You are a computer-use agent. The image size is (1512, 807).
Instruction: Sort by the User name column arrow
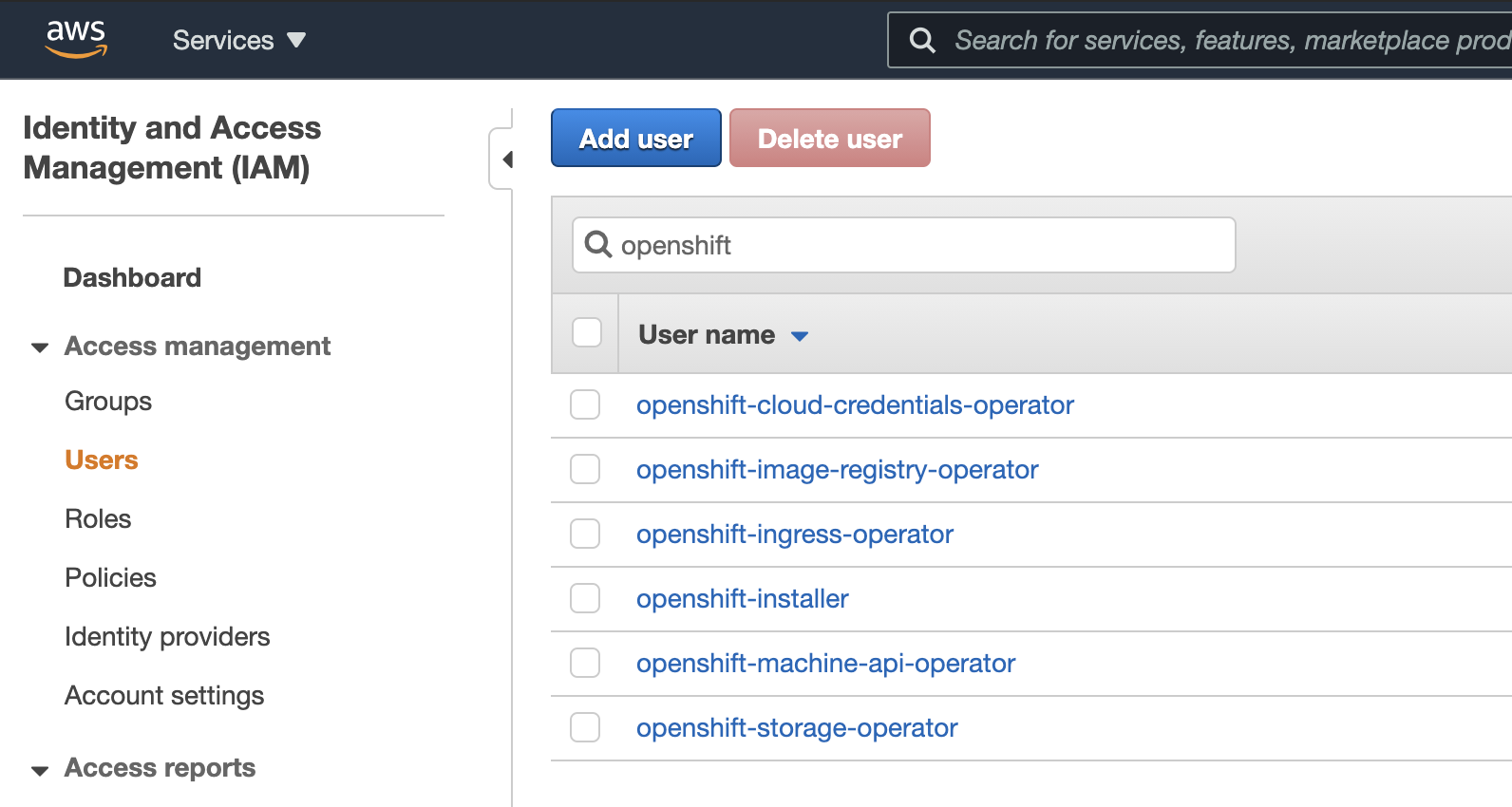(x=800, y=336)
